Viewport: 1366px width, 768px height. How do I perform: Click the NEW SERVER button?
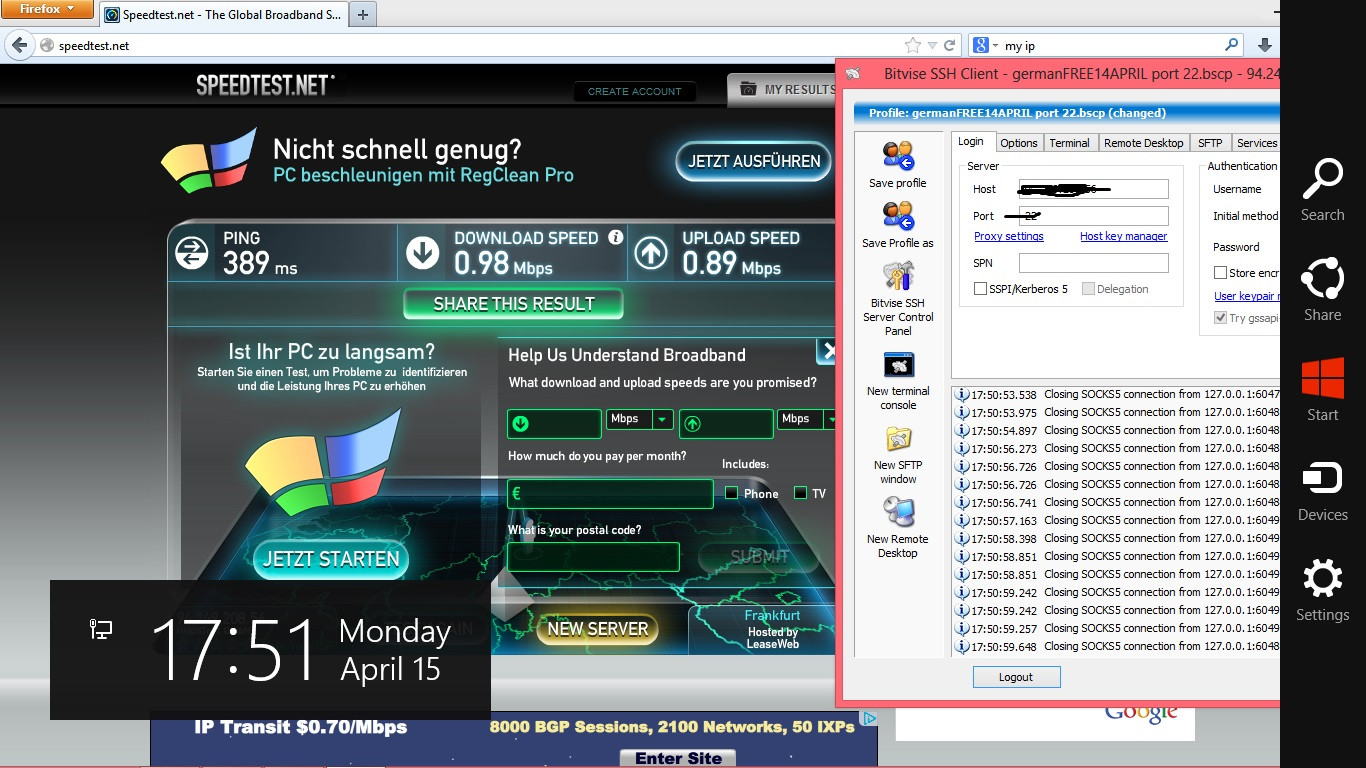pyautogui.click(x=597, y=629)
